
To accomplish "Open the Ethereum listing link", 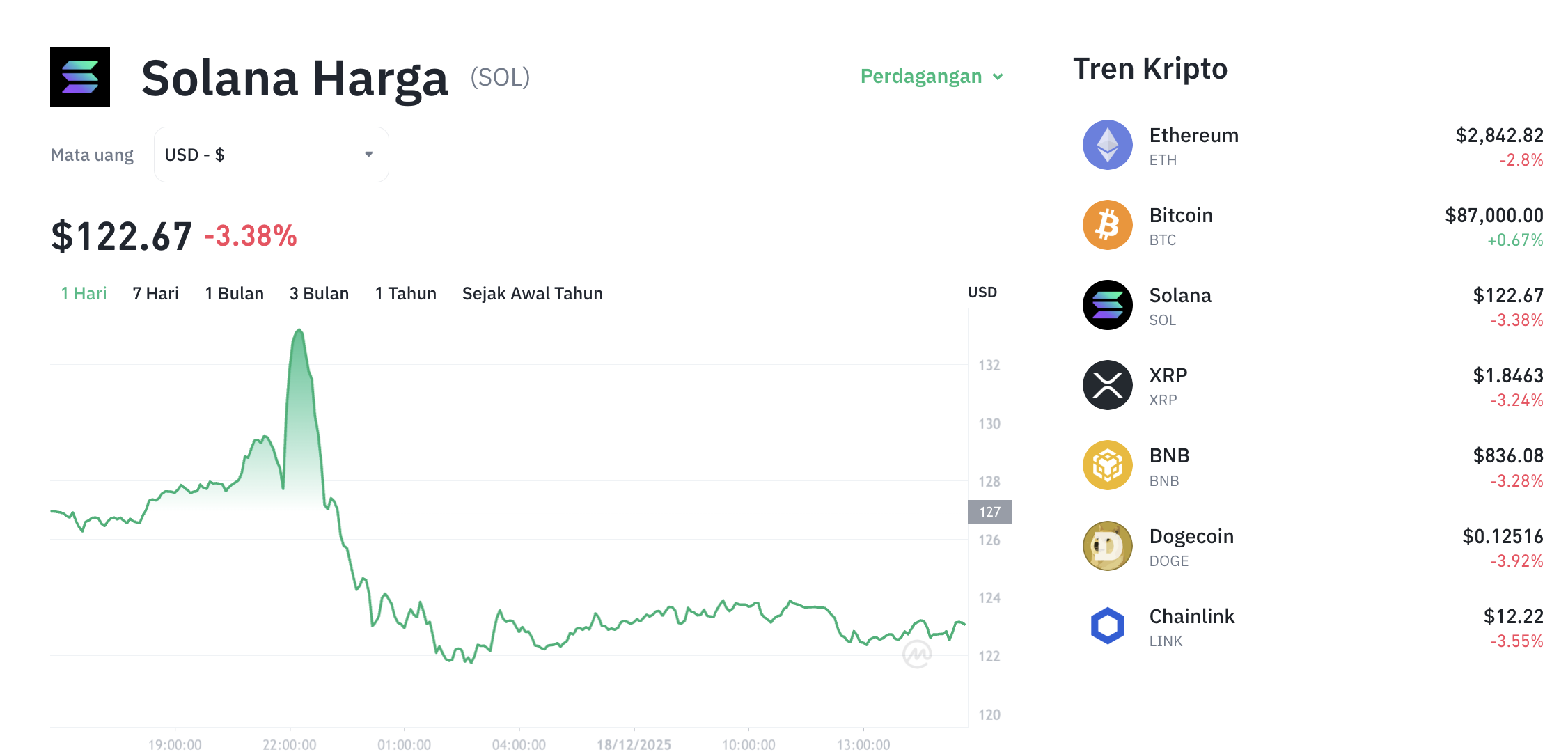I will tap(1193, 135).
